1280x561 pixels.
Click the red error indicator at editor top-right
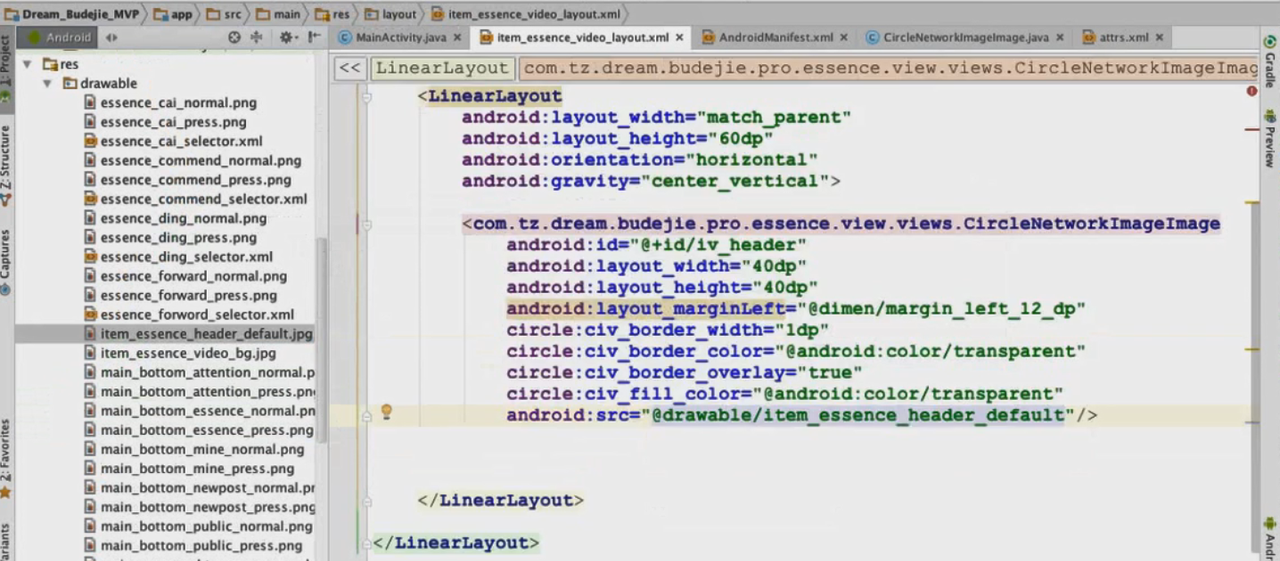1252,91
